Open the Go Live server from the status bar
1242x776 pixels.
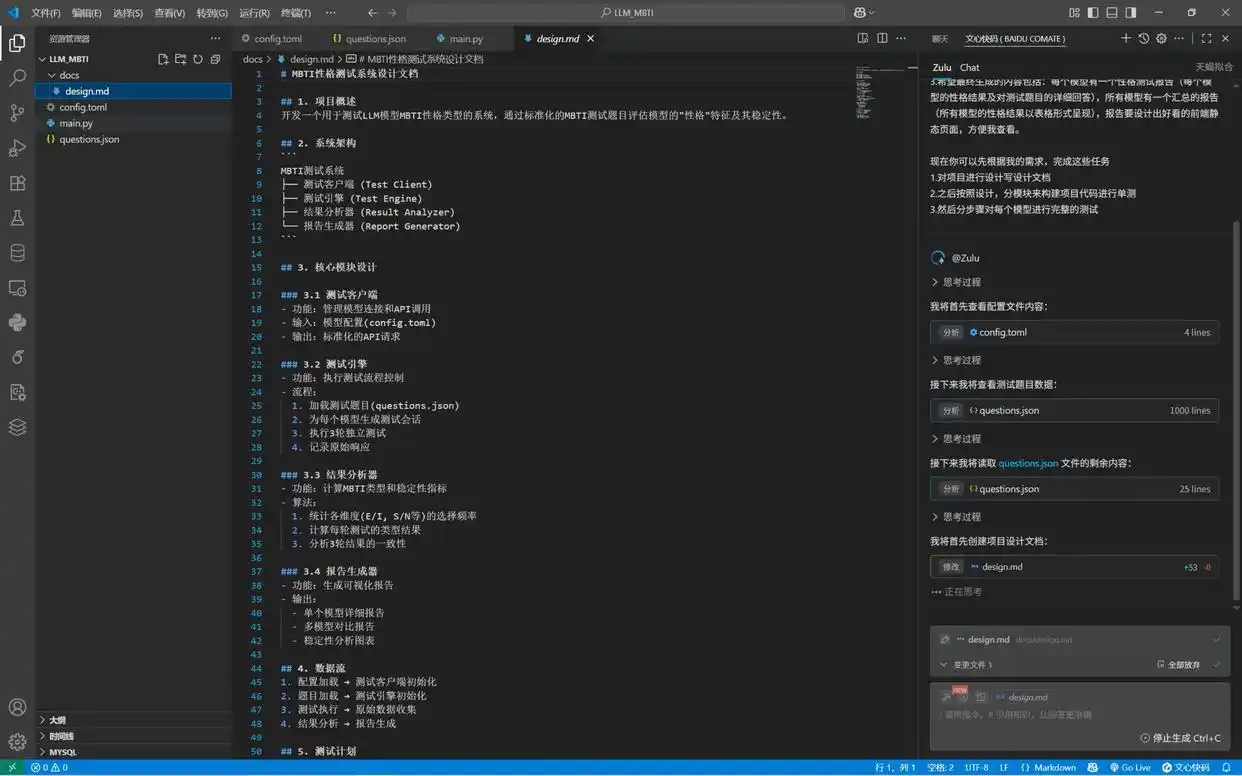coord(1130,767)
